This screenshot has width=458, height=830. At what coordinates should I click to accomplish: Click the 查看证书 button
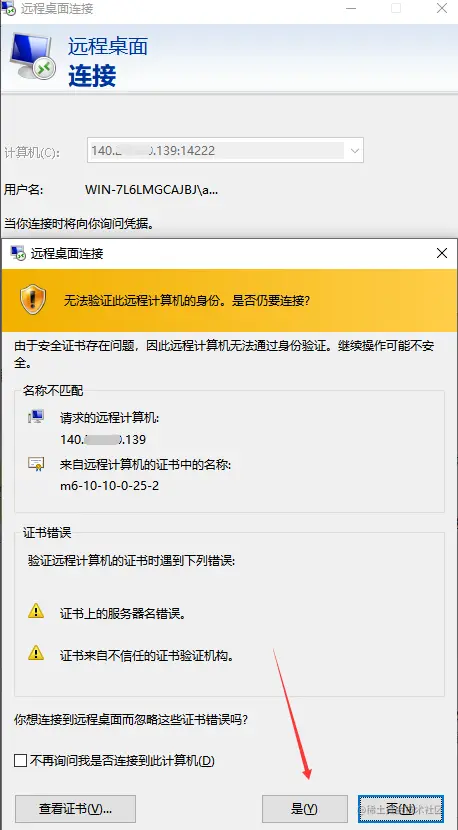[75, 808]
